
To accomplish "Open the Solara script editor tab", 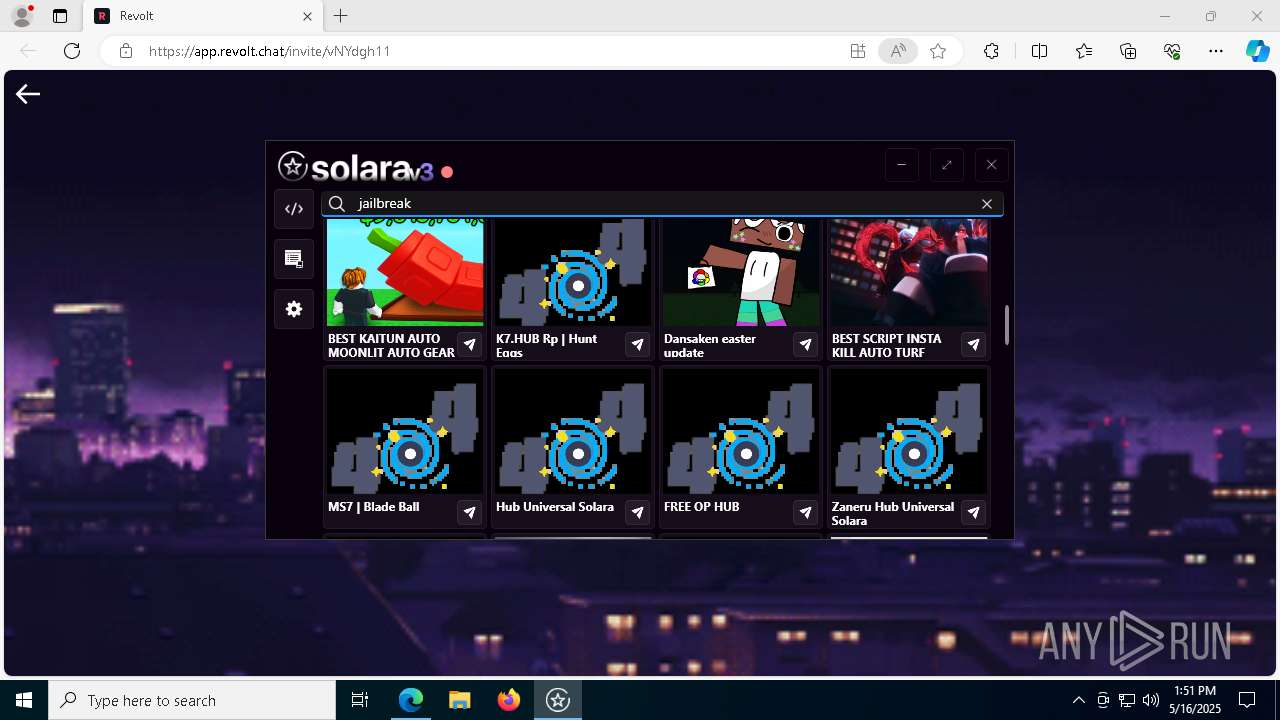I will pos(294,209).
